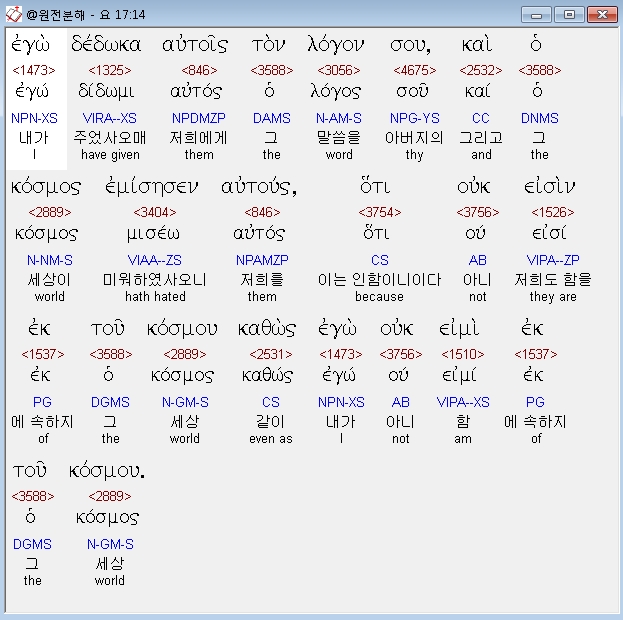
Task: Click the English gloss 'they are'
Action: tap(553, 296)
